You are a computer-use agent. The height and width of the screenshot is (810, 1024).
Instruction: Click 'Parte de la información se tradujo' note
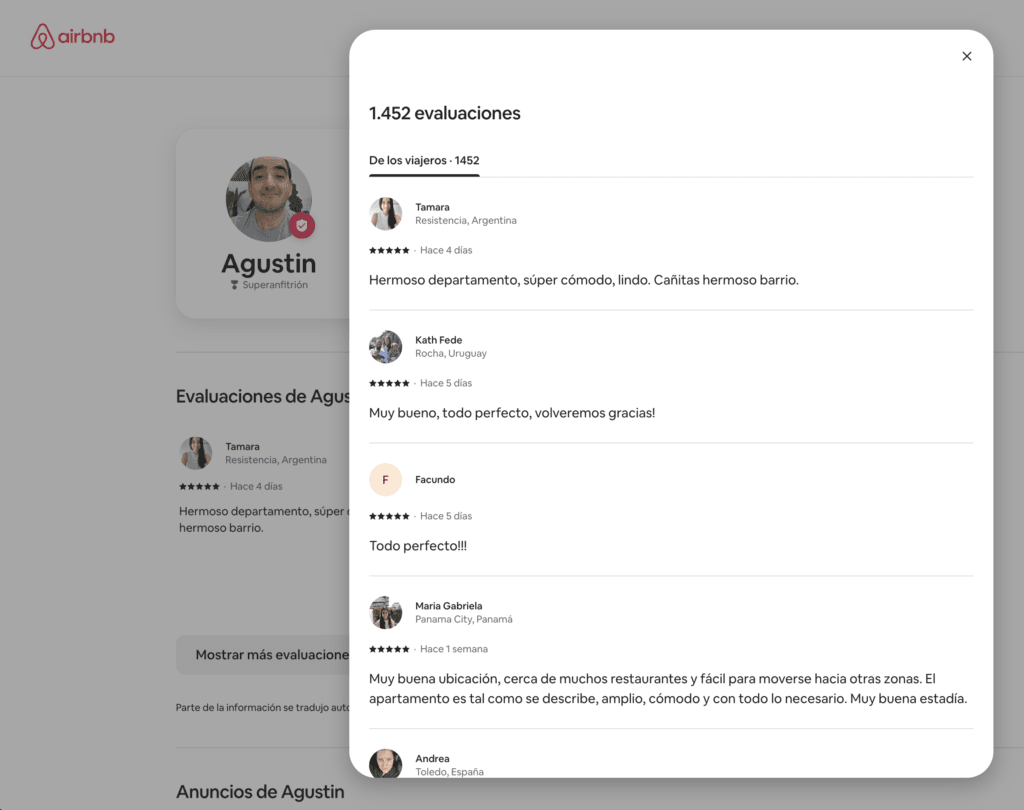point(263,707)
